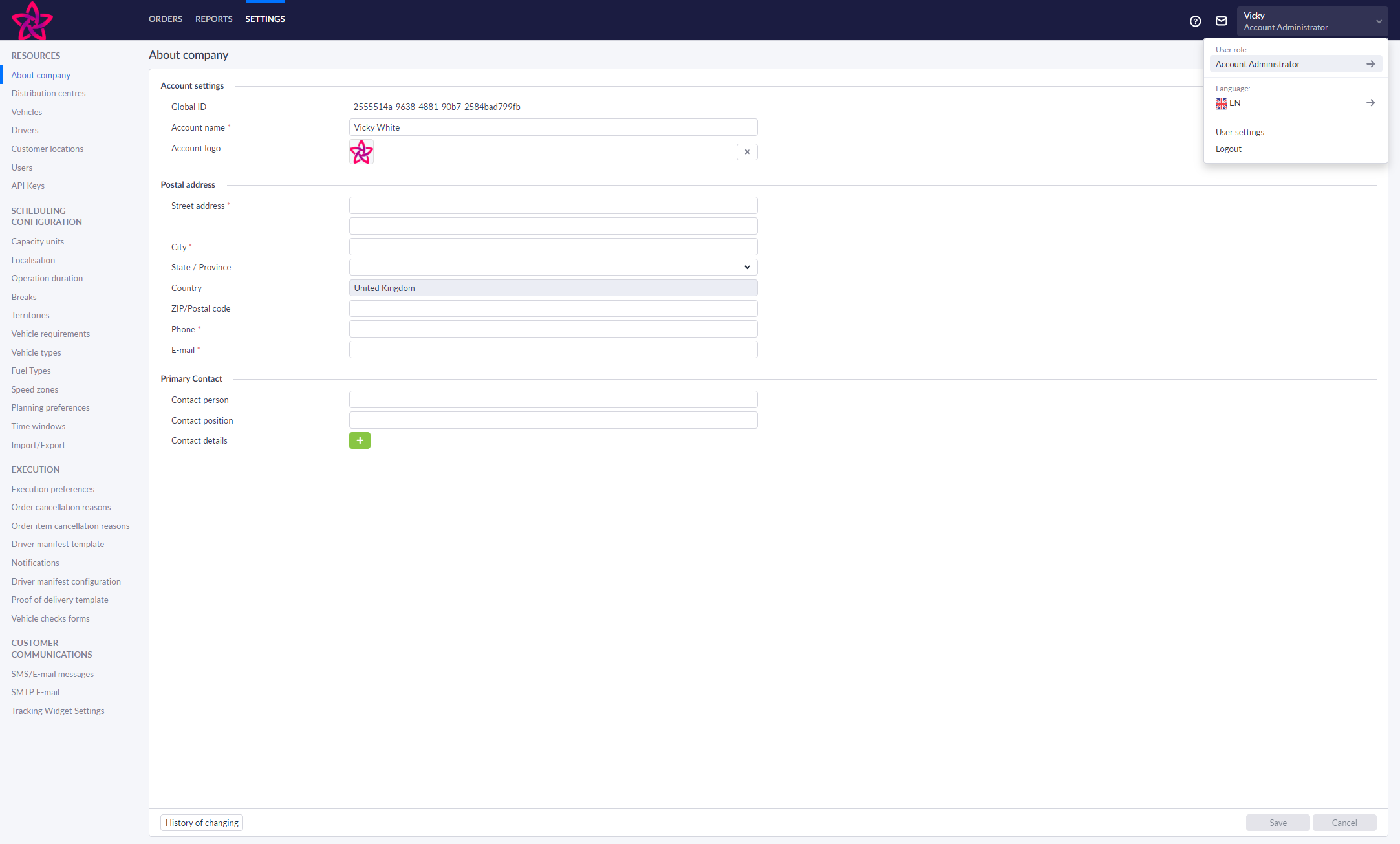Select the Account Administrator user role entry
This screenshot has height=844, width=1400.
(x=1295, y=64)
